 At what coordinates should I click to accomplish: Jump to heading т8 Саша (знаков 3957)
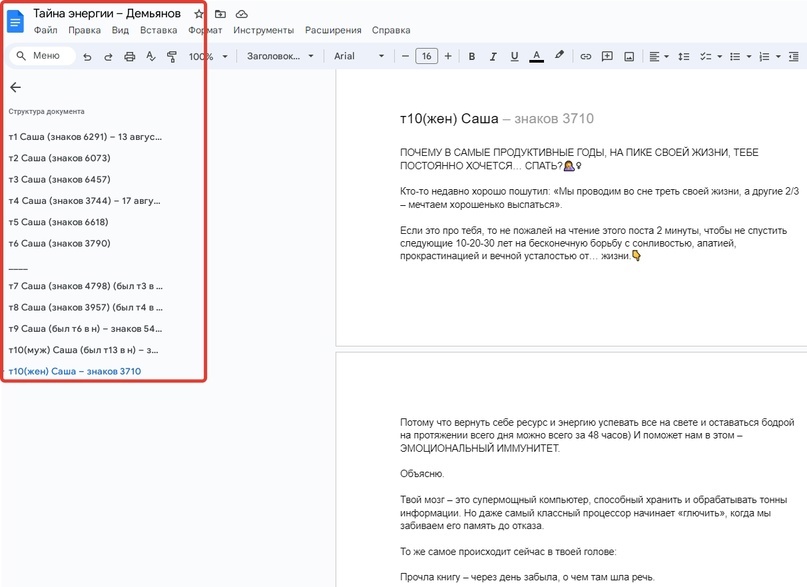[85, 308]
